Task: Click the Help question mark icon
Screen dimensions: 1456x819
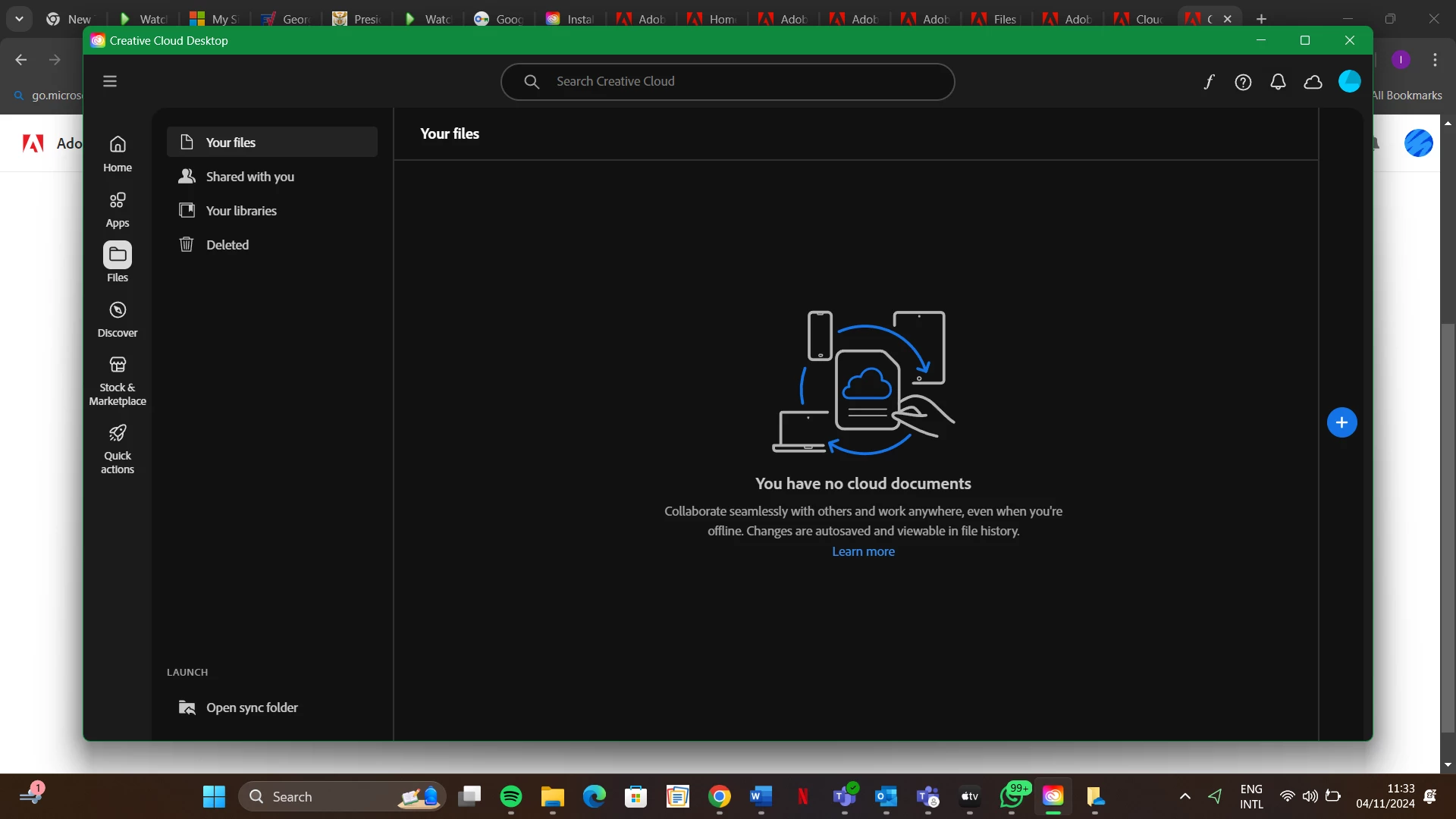Action: (1243, 82)
